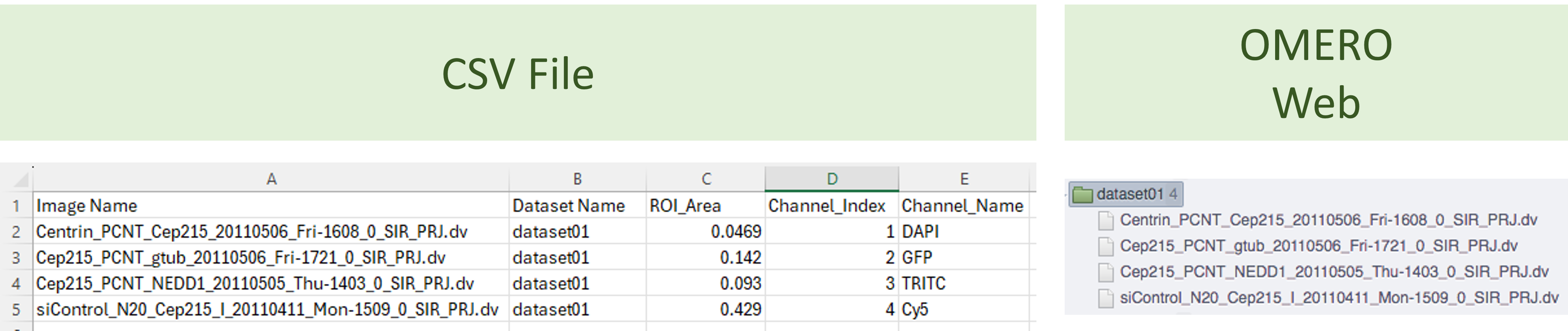The height and width of the screenshot is (331, 1568).
Task: Select file icon for Cep215_PCNT_gtub image in OMERO
Action: (x=1106, y=246)
